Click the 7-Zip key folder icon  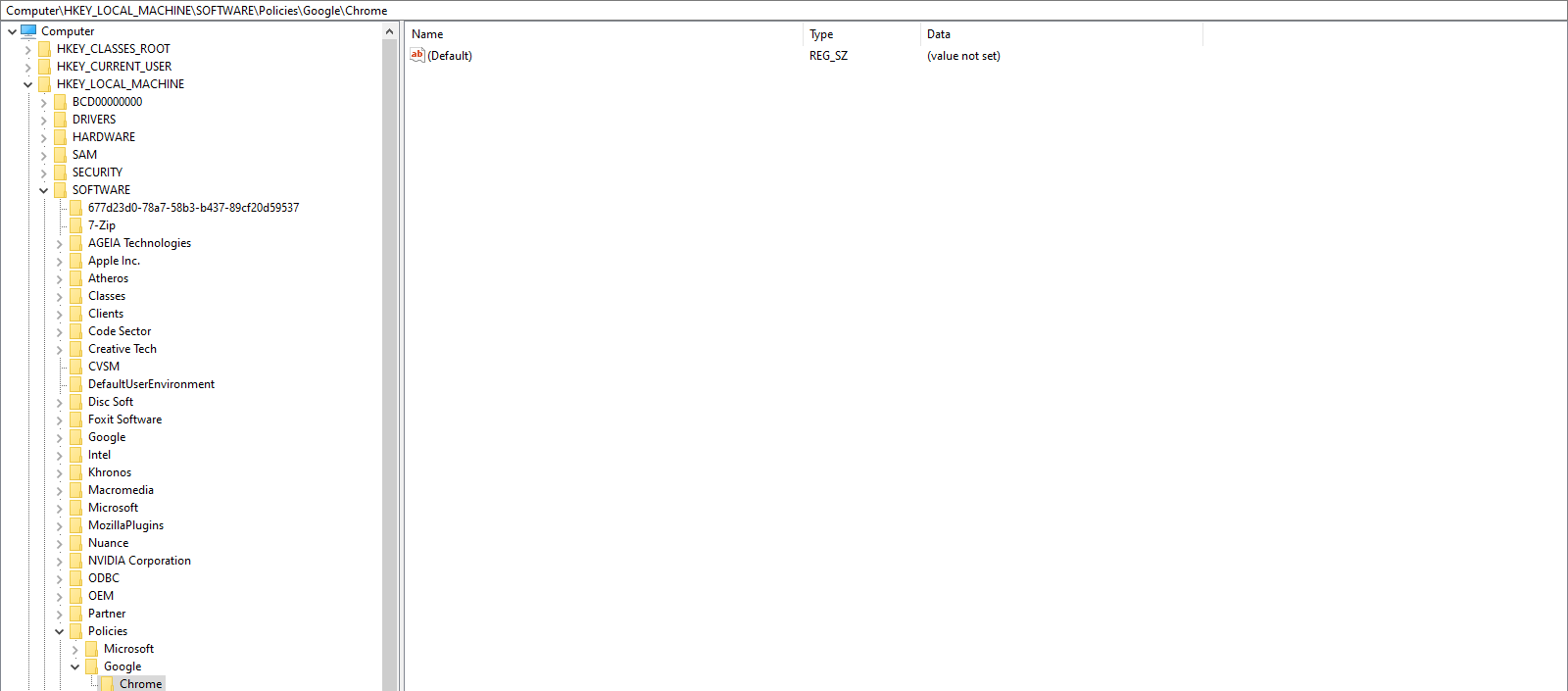point(75,225)
